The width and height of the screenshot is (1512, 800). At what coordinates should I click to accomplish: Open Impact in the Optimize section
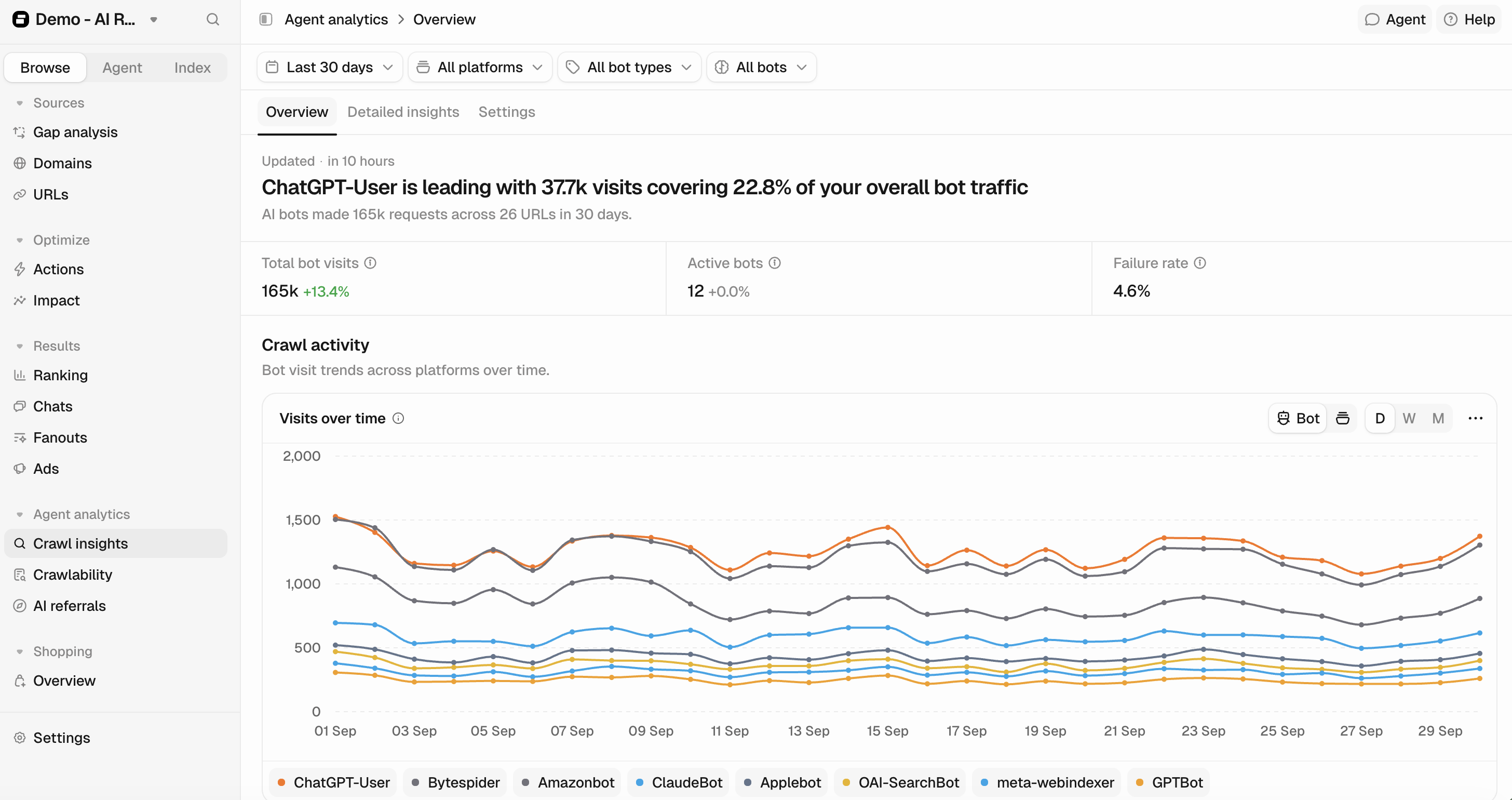57,300
